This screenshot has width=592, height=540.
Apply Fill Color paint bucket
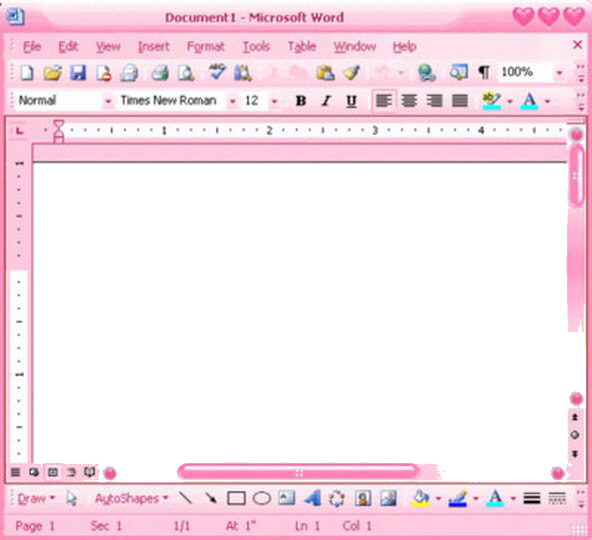pos(421,498)
